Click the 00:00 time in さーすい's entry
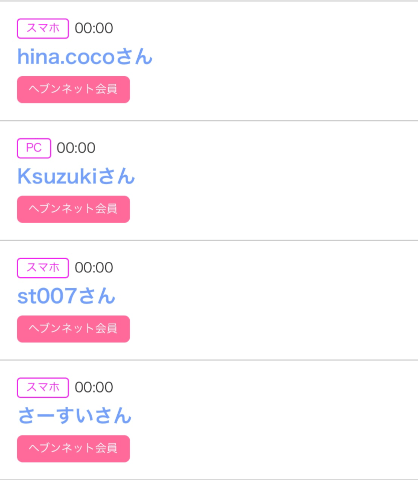The width and height of the screenshot is (418, 480). (94, 387)
